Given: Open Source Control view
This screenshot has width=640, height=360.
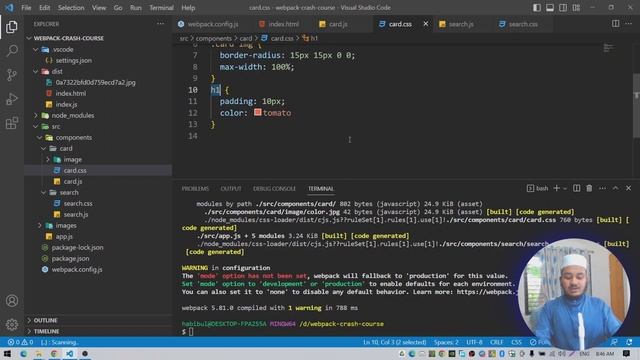Looking at the screenshot, I should point(12,75).
